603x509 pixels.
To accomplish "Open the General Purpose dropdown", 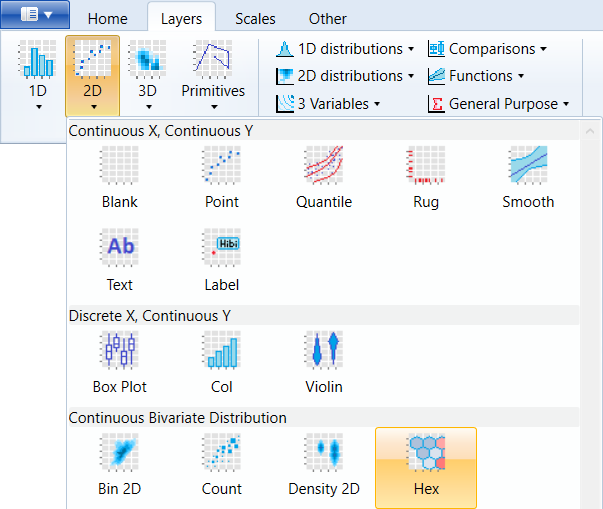I will tap(498, 104).
